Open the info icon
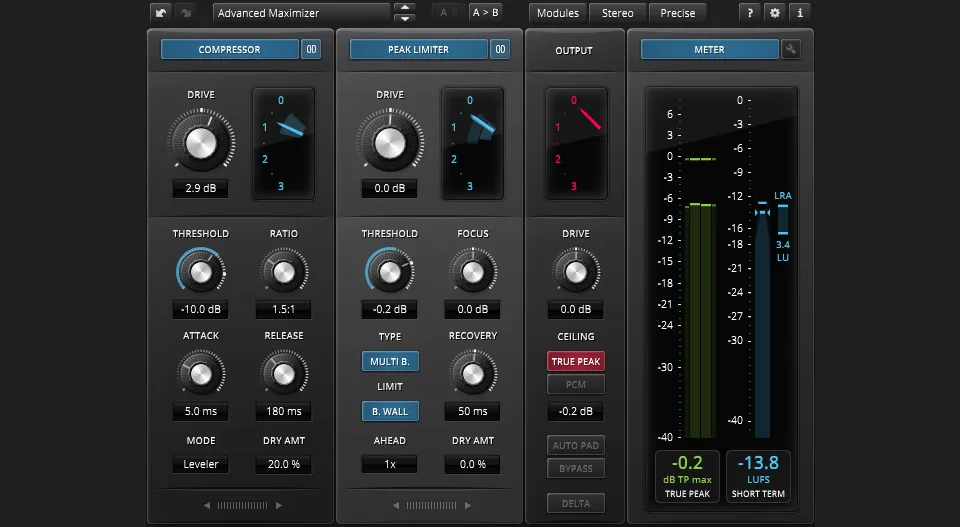Image resolution: width=960 pixels, height=527 pixels. pyautogui.click(x=800, y=13)
